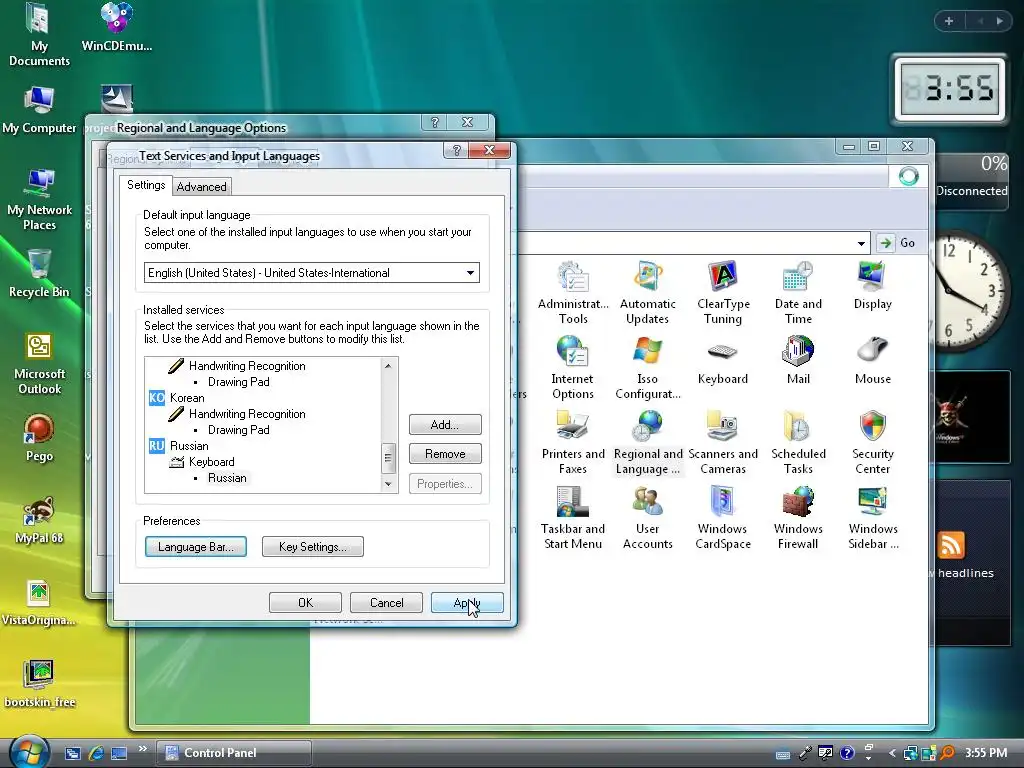Select Recycle Bin desktop icon
1024x768 pixels.
(x=39, y=274)
